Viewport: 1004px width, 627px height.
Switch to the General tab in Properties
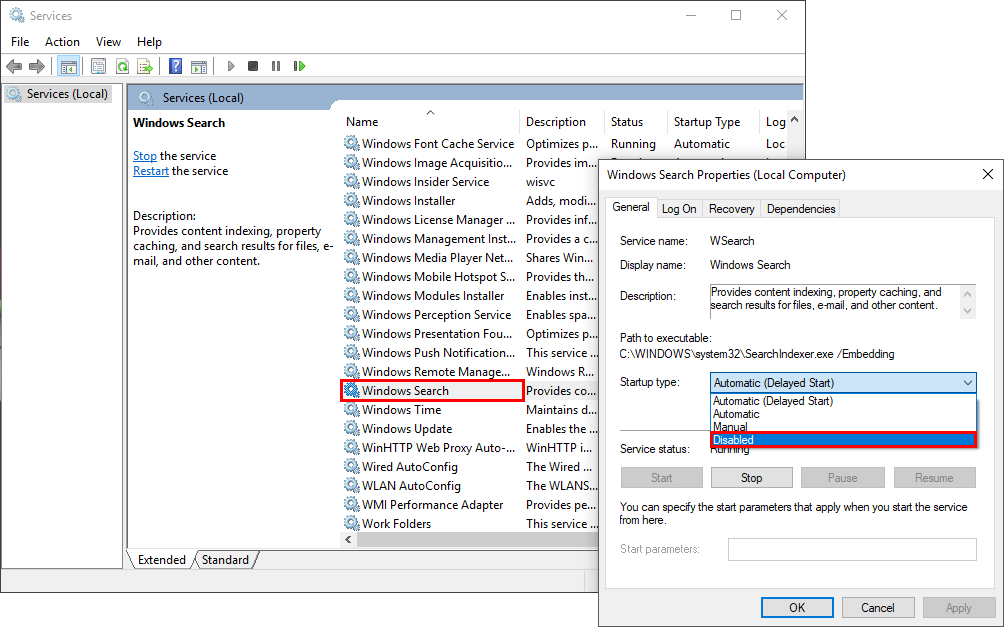(x=631, y=207)
